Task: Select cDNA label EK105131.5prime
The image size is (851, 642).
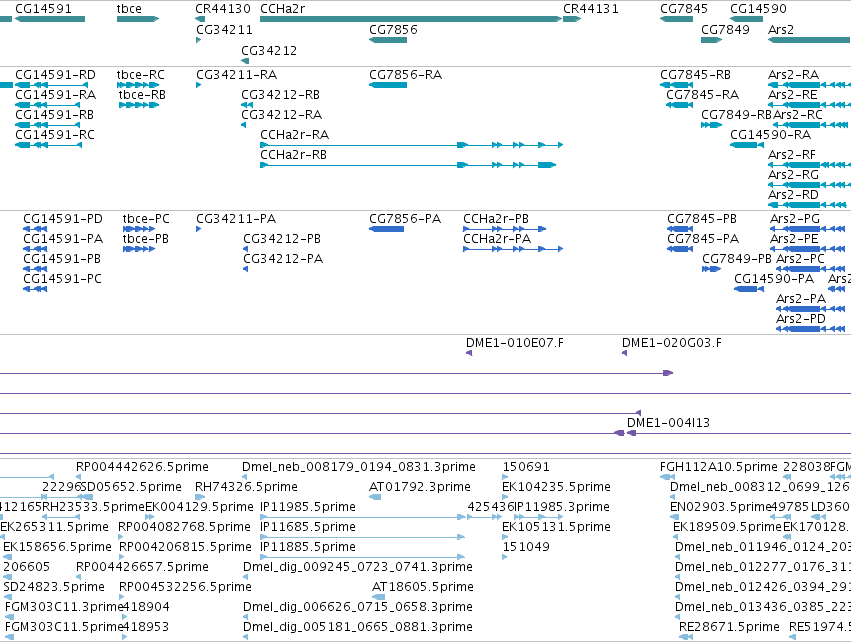Action: point(556,527)
